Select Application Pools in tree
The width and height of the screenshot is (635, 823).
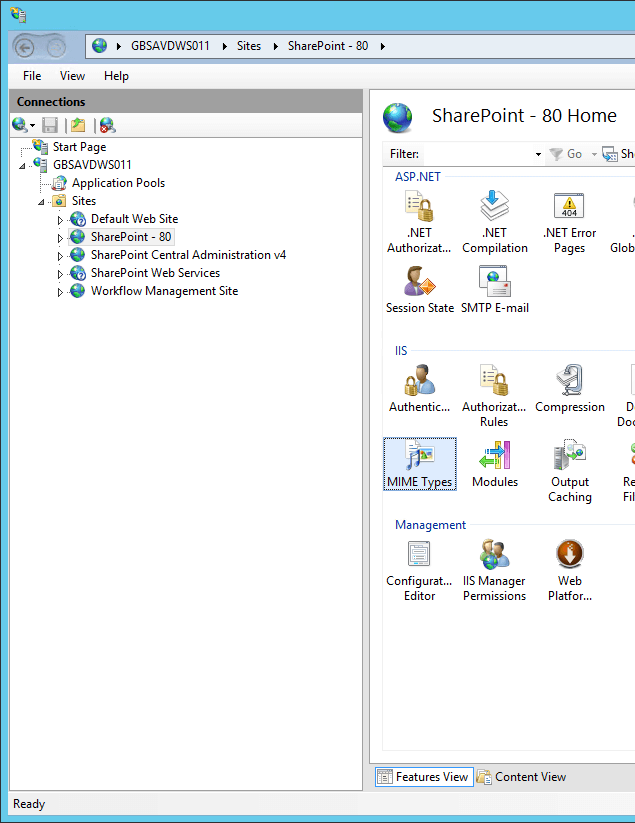tap(119, 183)
